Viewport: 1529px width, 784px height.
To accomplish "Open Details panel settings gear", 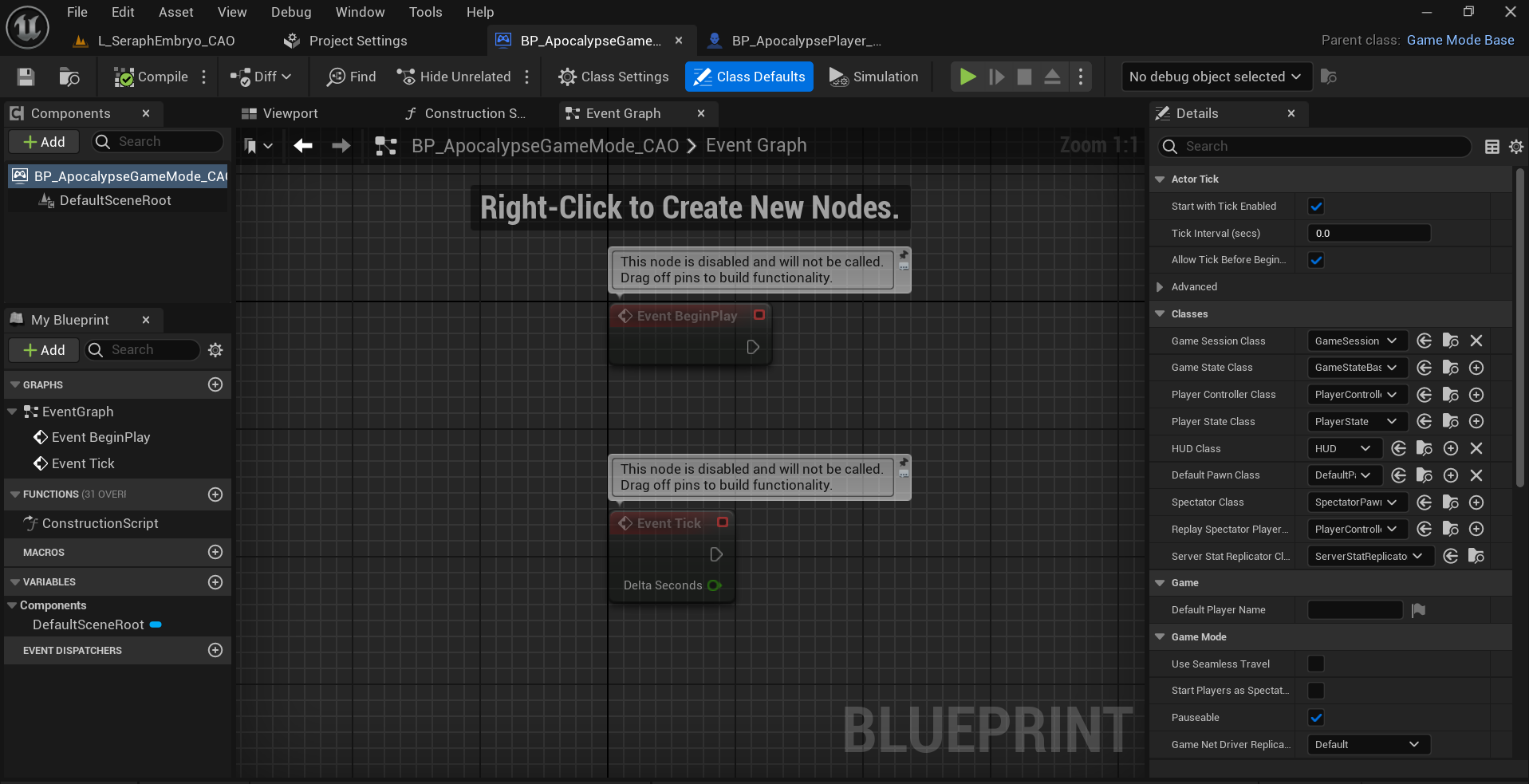I will 1516,146.
